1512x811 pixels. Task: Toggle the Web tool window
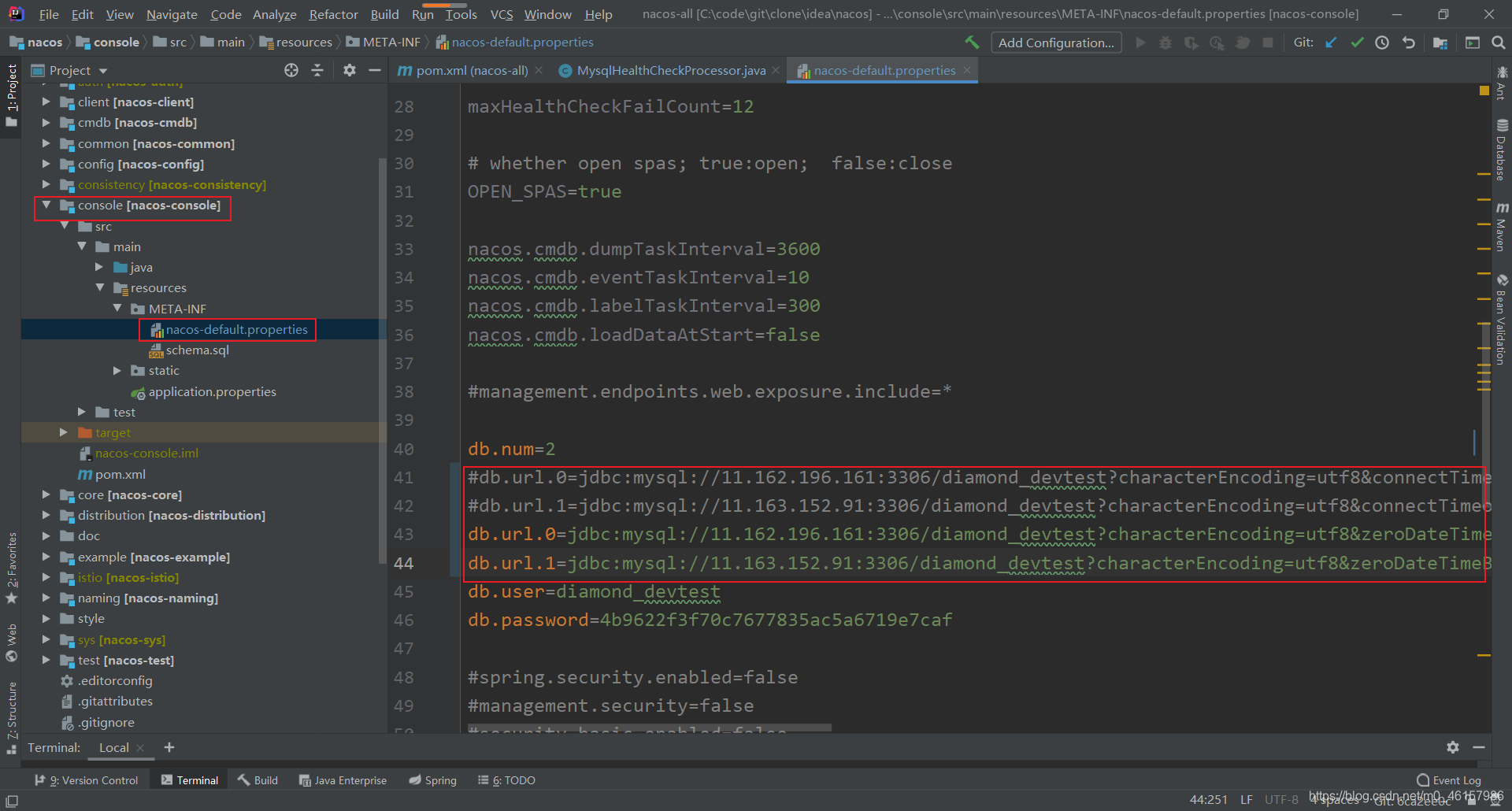tap(11, 643)
